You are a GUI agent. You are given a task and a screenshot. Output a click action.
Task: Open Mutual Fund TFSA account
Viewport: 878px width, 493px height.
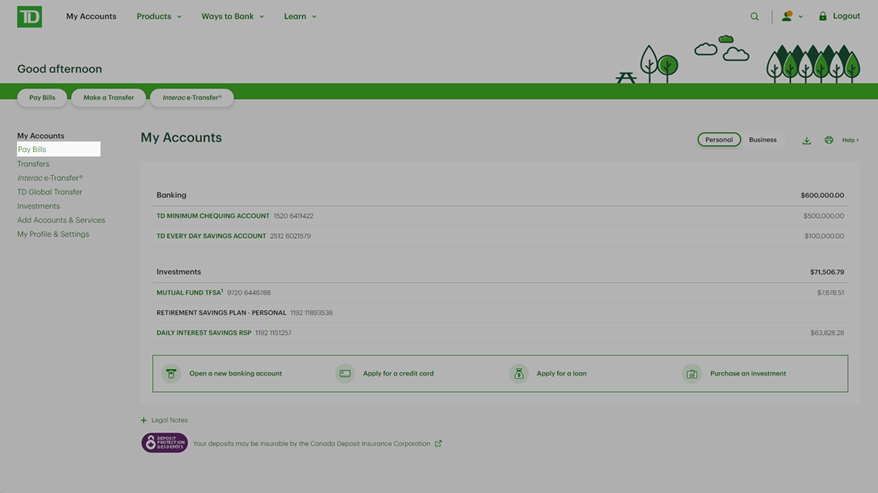tap(190, 292)
